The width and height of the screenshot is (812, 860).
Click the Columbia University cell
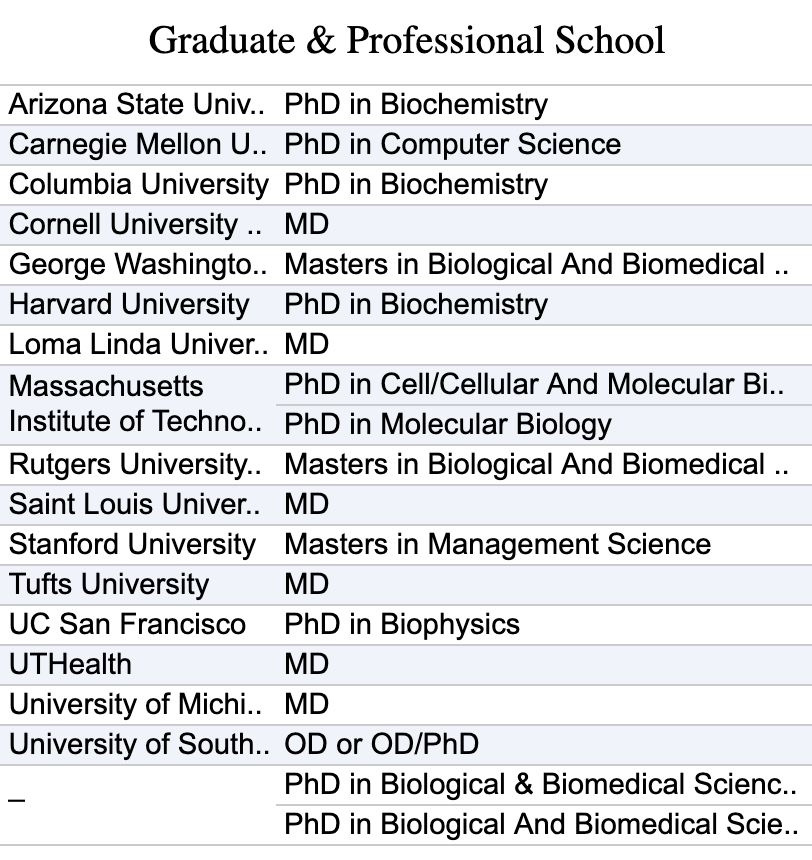[x=138, y=185]
